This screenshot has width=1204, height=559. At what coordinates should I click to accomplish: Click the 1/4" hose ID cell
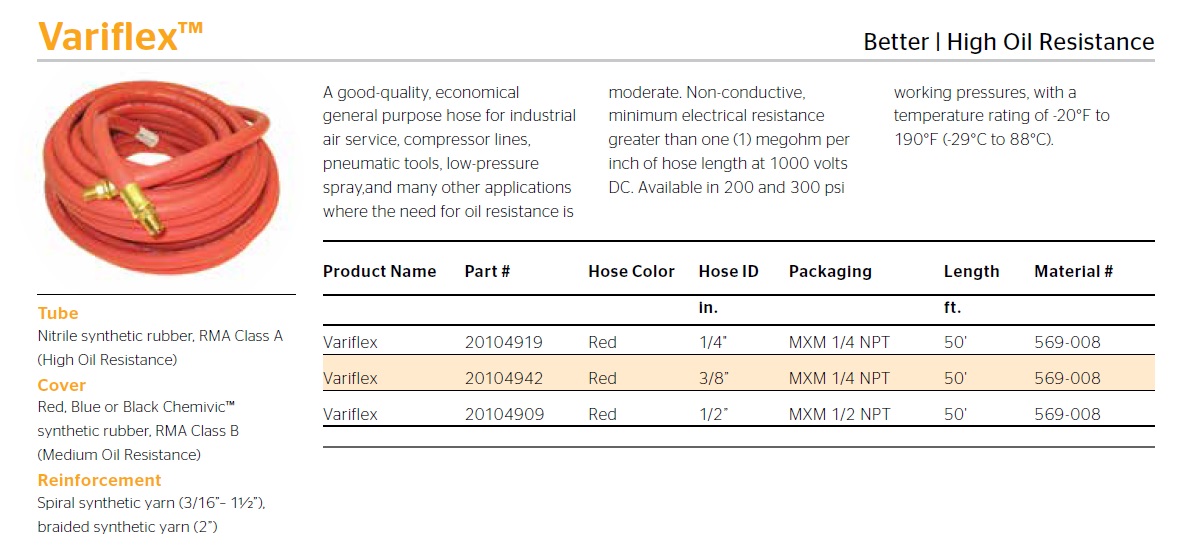[714, 342]
